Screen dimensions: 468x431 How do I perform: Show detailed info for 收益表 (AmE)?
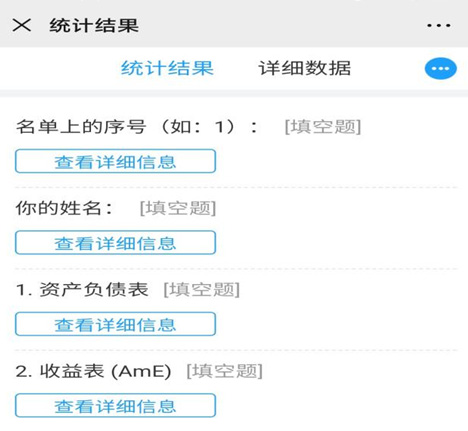(x=115, y=405)
